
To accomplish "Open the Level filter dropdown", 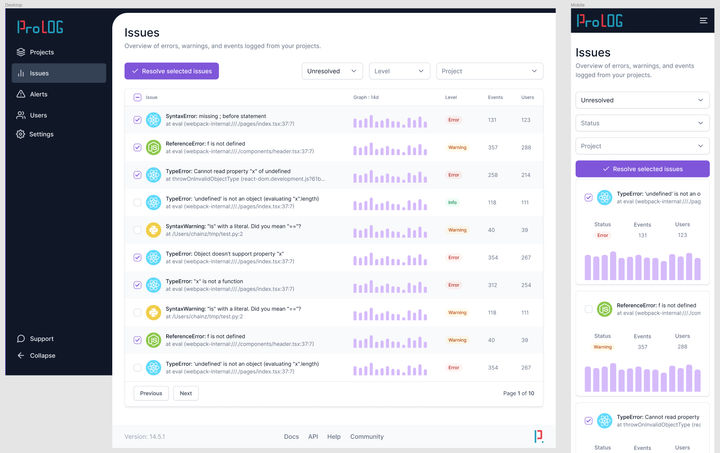I will click(399, 71).
